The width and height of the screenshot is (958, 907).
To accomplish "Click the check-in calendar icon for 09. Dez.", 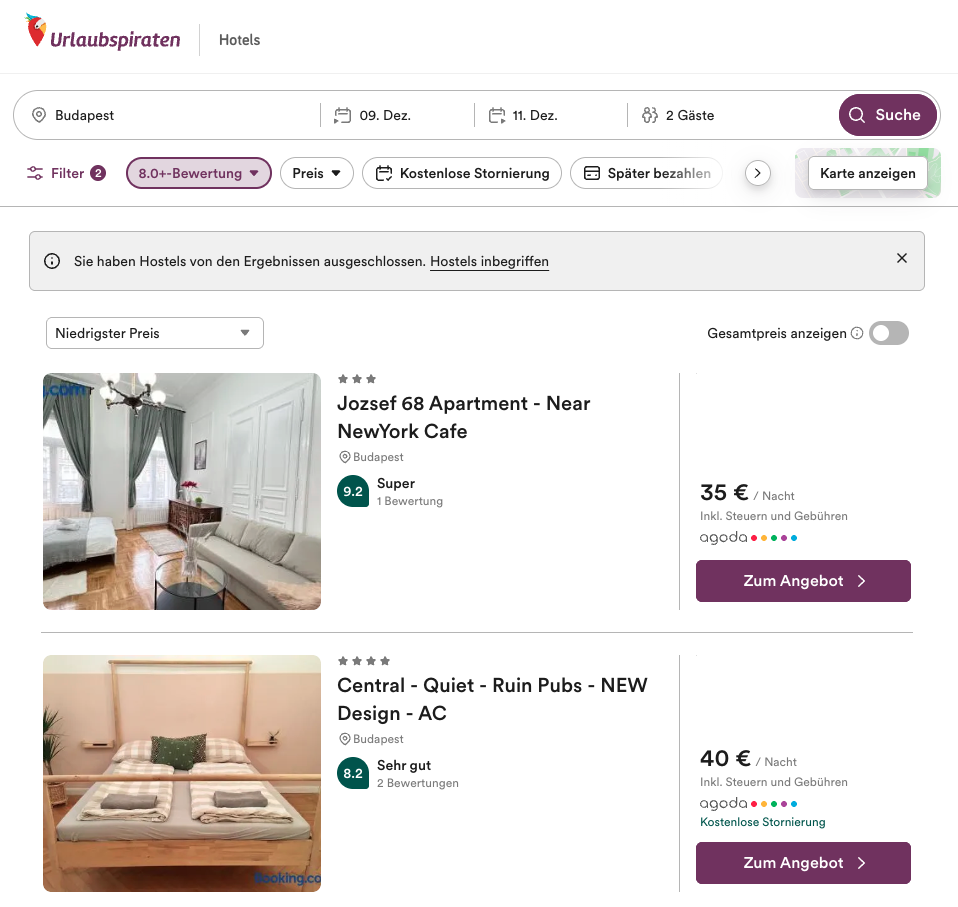I will coord(343,115).
